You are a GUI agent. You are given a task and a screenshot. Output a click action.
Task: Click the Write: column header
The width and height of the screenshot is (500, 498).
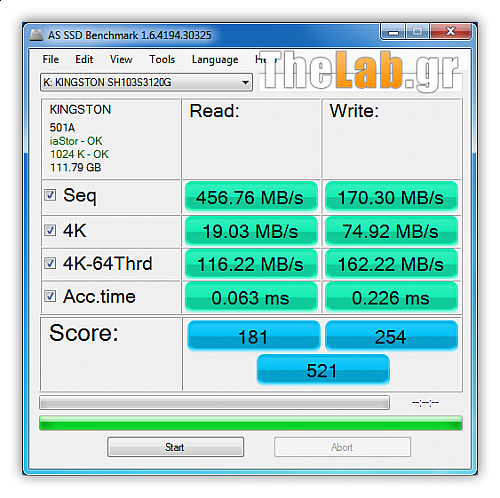pos(354,111)
